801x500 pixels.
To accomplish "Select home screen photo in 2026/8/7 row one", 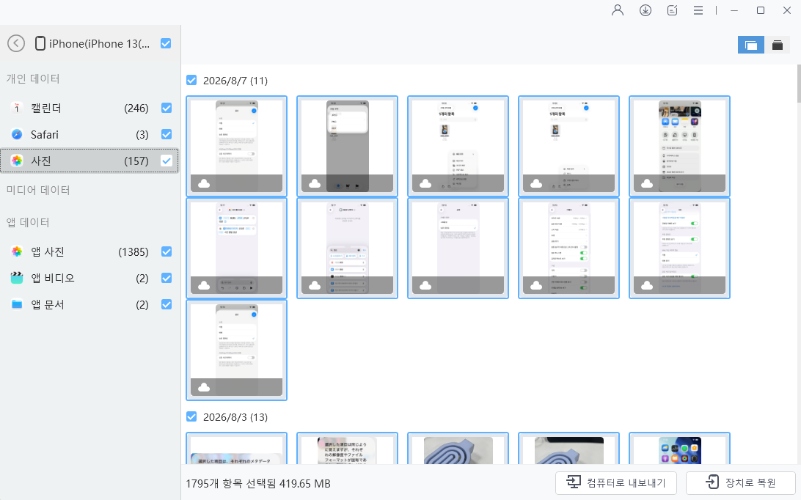I will pyautogui.click(x=679, y=146).
